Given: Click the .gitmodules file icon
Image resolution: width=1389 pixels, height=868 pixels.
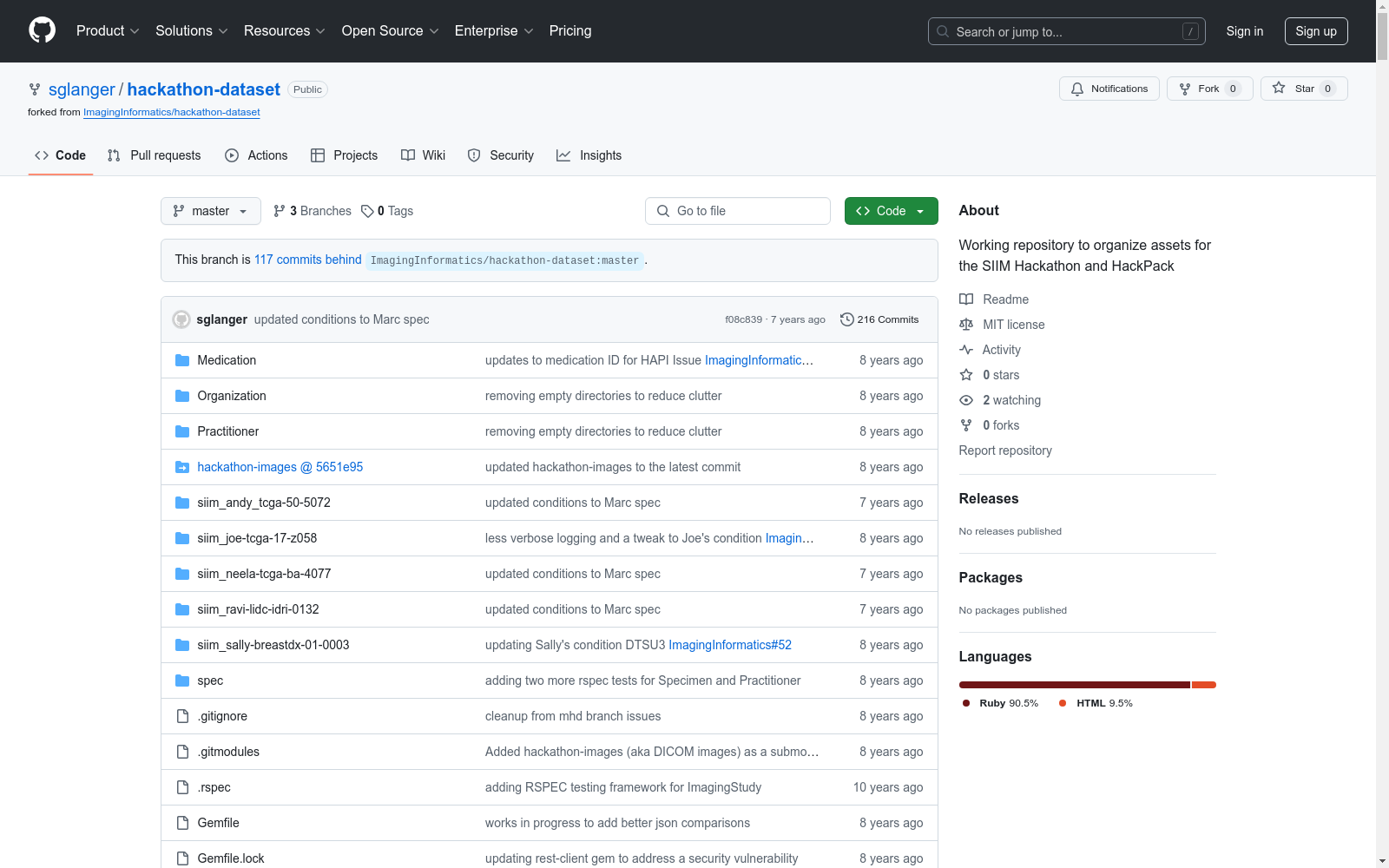Looking at the screenshot, I should coord(182,752).
